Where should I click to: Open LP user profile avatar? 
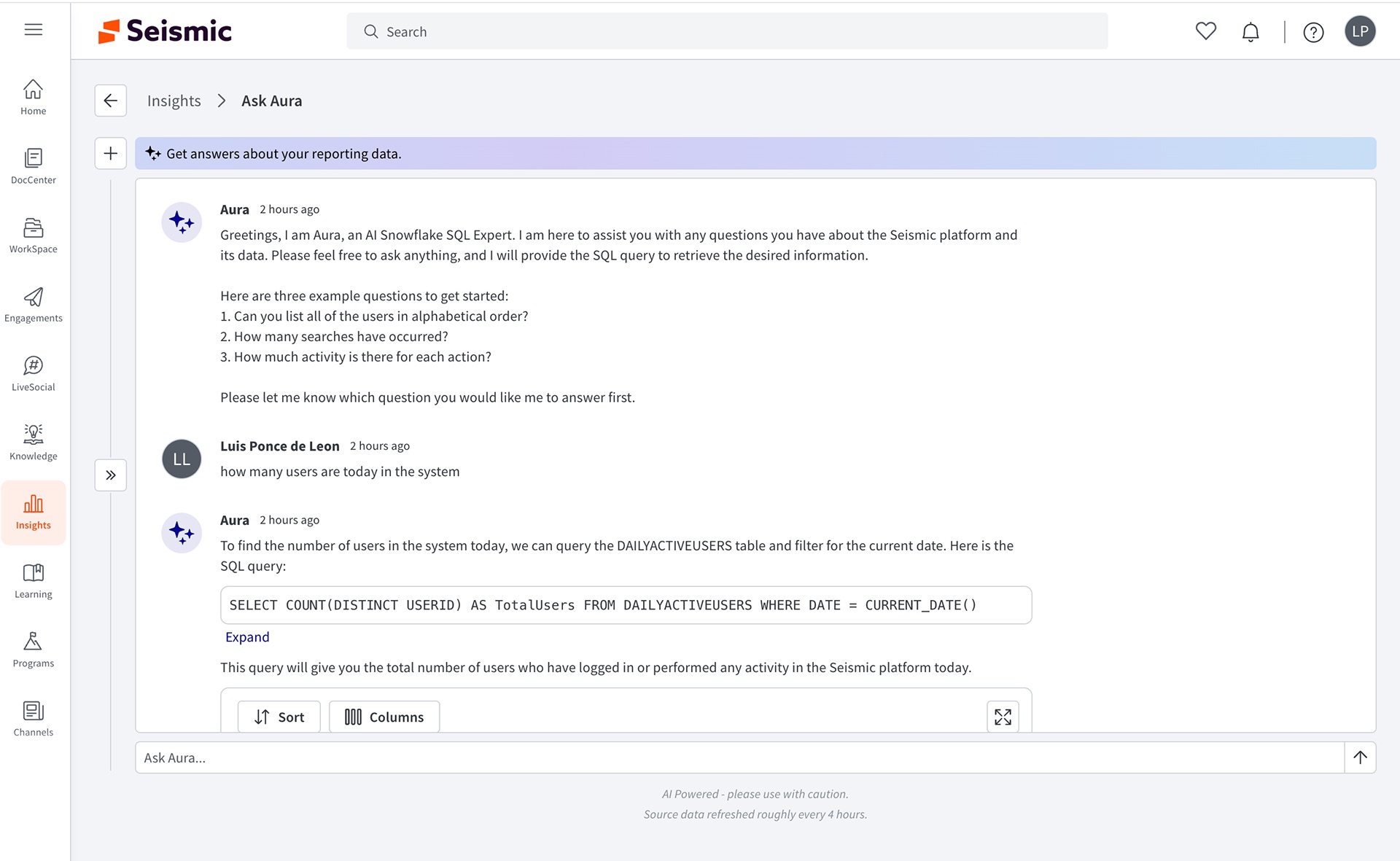point(1360,31)
